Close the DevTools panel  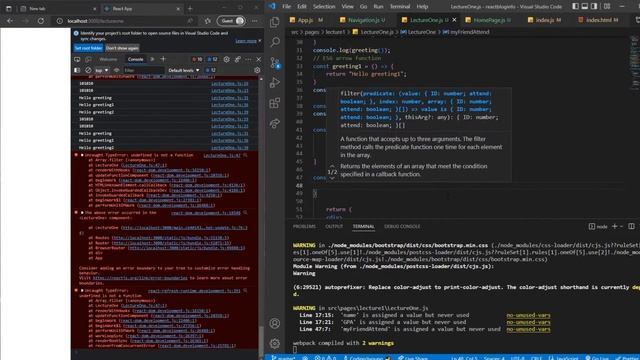click(258, 59)
